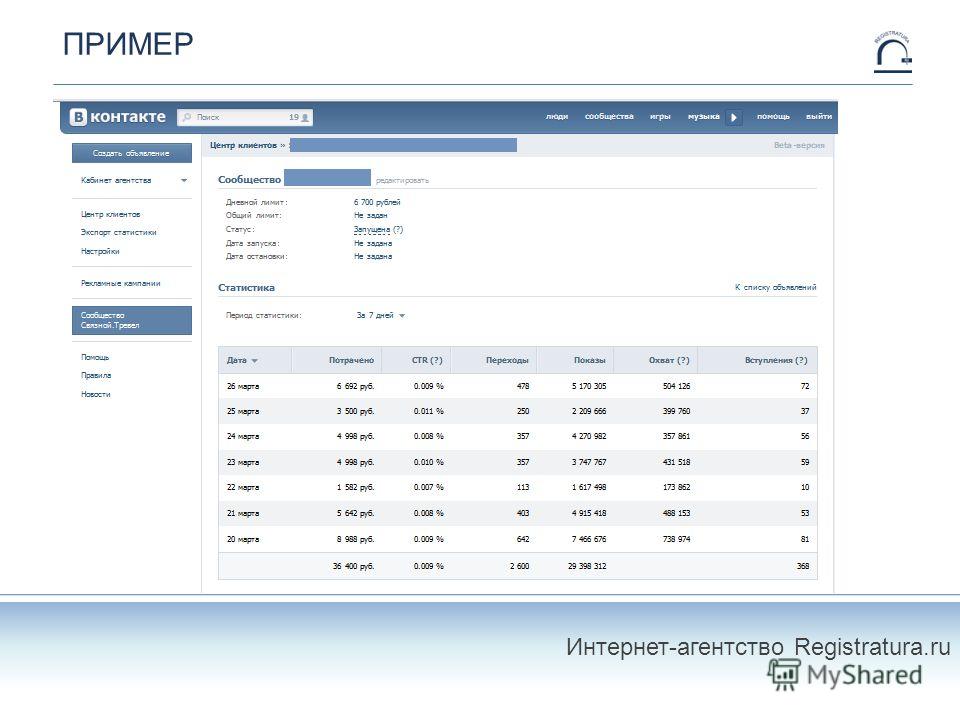Click the user count icon in search
Image resolution: width=960 pixels, height=720 pixels.
[x=305, y=118]
